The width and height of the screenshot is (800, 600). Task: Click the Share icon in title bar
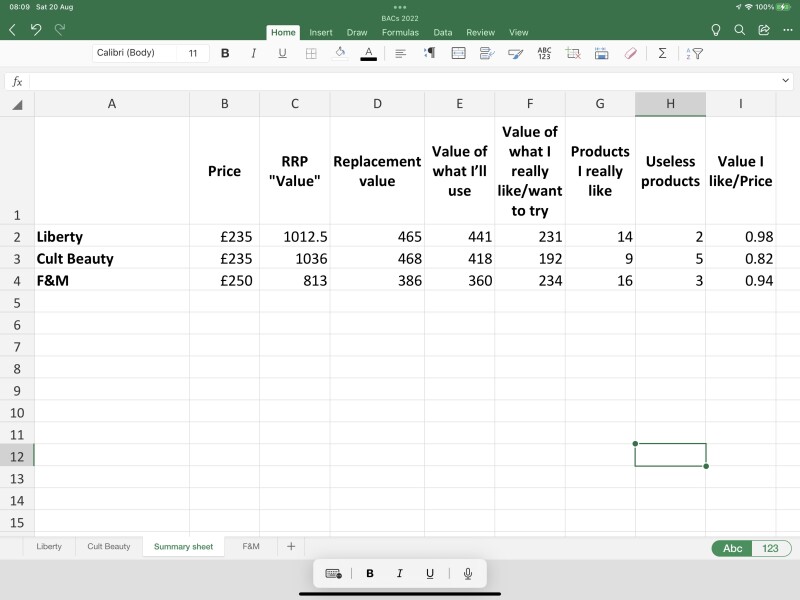coord(764,31)
